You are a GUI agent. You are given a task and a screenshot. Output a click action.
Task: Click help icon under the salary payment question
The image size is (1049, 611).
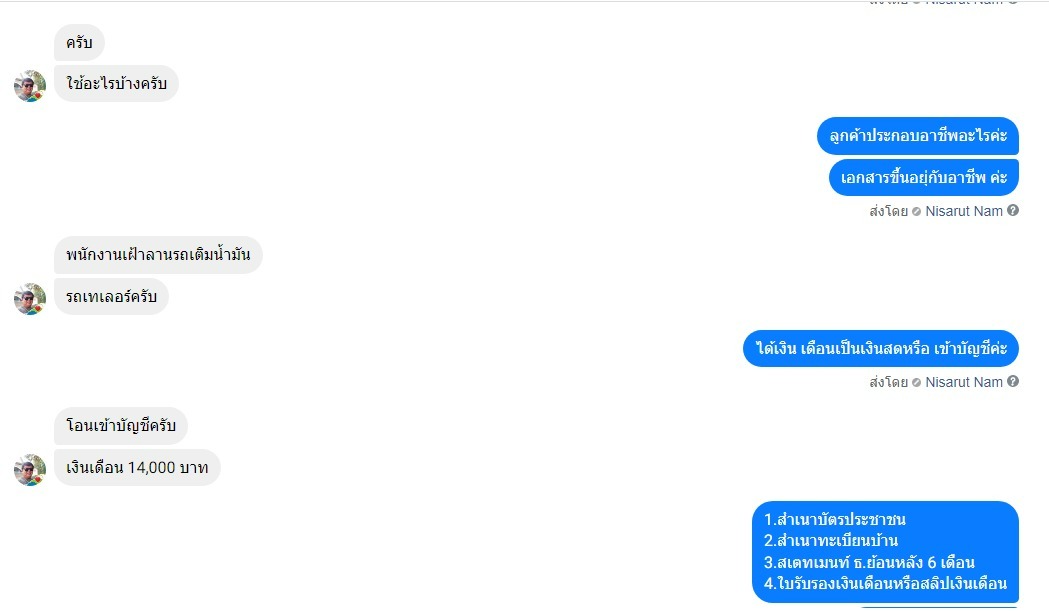pos(1013,381)
